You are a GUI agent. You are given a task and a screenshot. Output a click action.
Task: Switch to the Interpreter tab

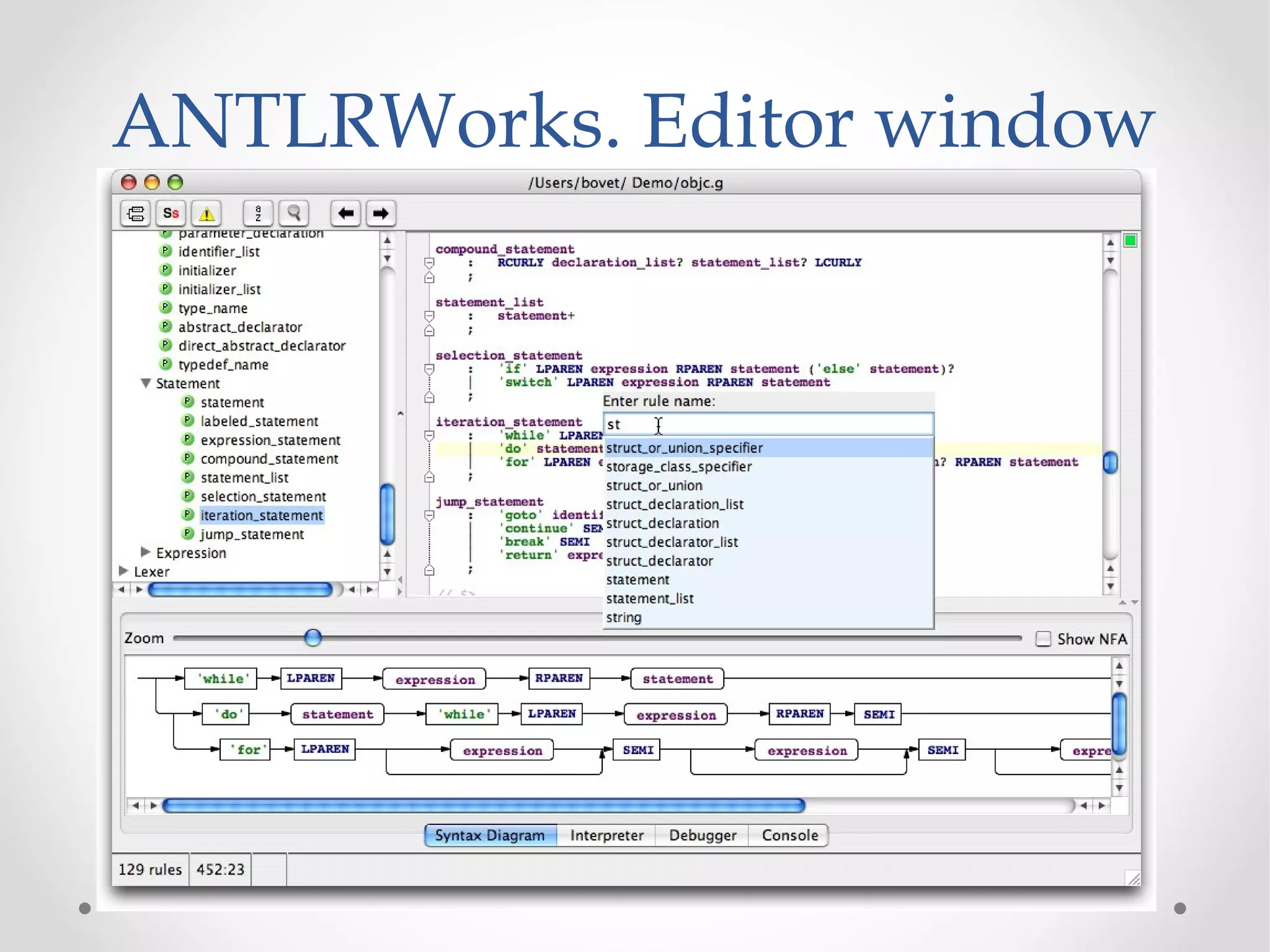coord(606,835)
